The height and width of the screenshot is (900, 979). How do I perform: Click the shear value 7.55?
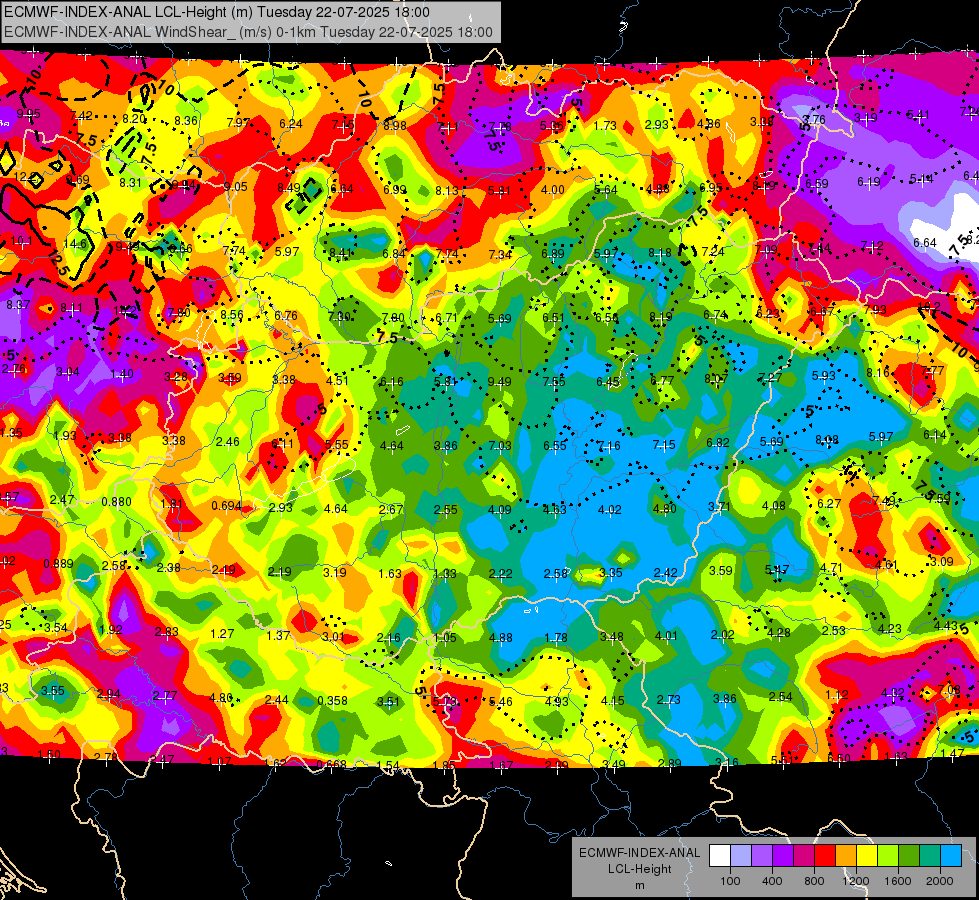point(554,381)
